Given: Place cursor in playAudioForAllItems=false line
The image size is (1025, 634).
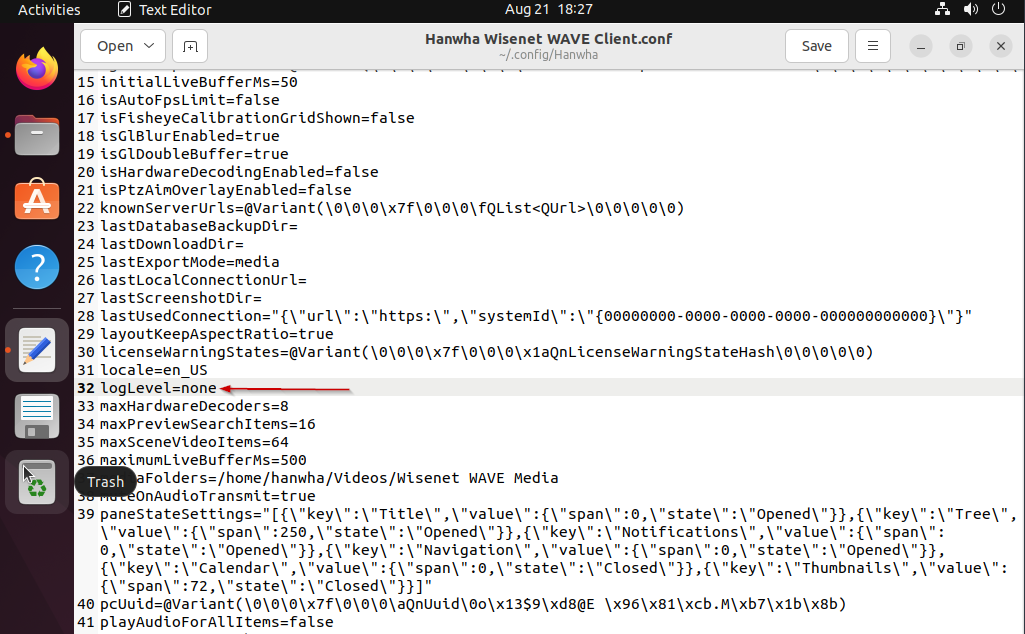Looking at the screenshot, I should pos(216,622).
